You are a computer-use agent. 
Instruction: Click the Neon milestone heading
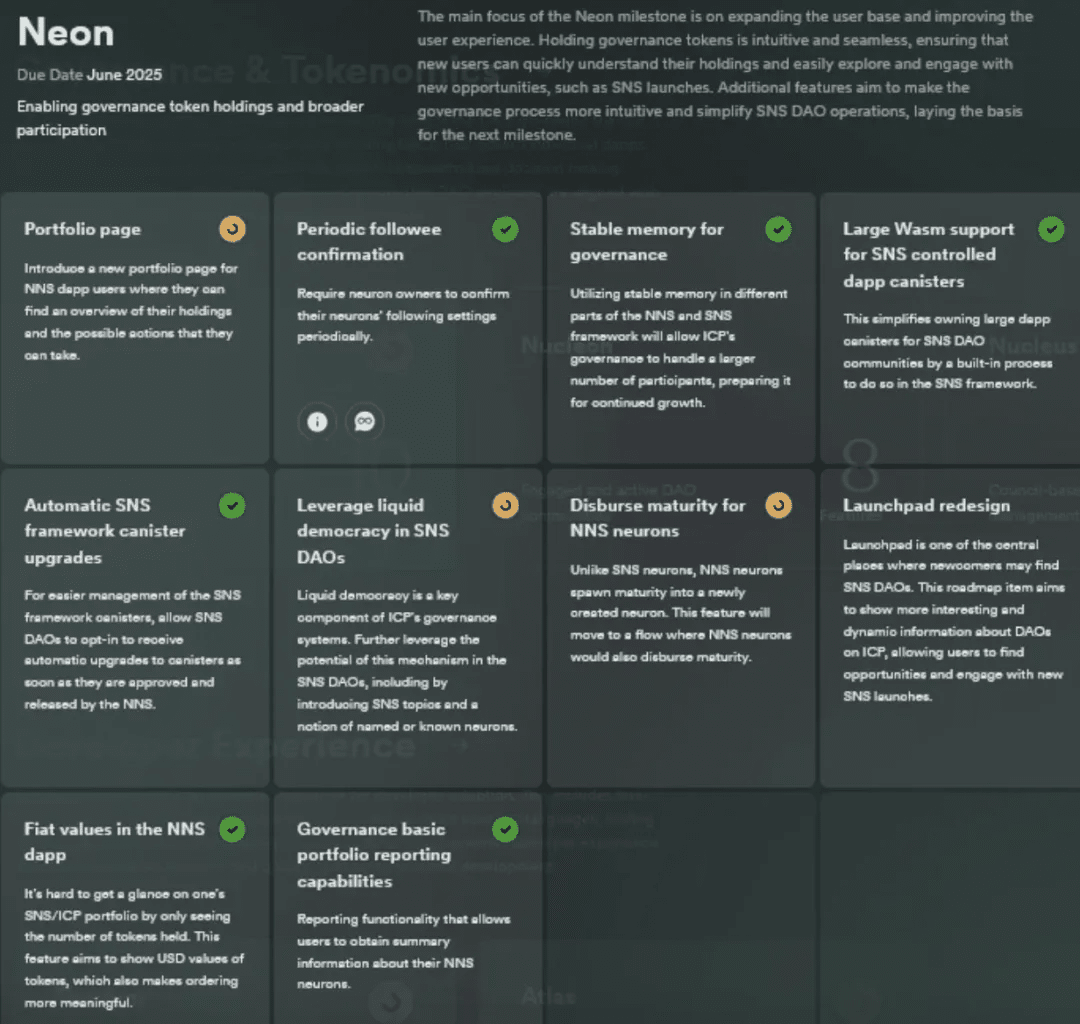pyautogui.click(x=66, y=33)
